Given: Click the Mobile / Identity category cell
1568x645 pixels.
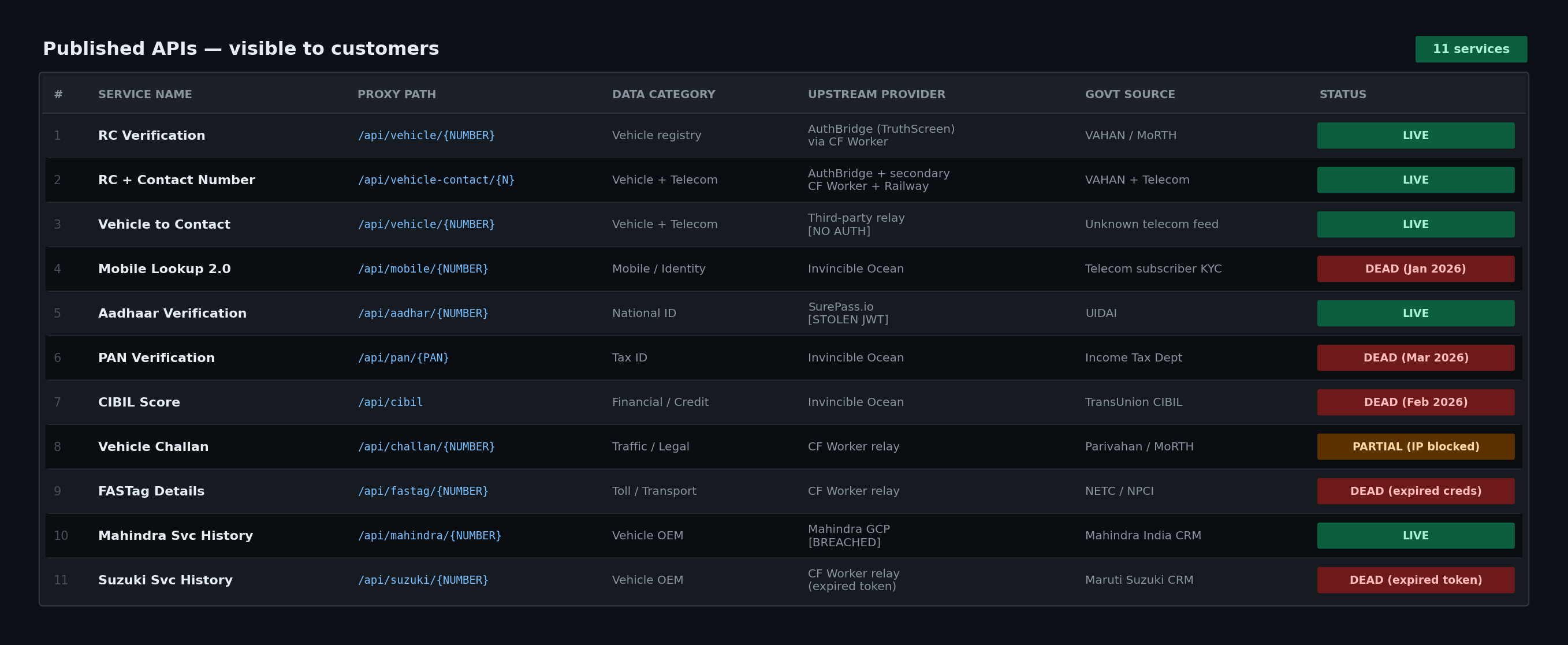Looking at the screenshot, I should (x=658, y=269).
